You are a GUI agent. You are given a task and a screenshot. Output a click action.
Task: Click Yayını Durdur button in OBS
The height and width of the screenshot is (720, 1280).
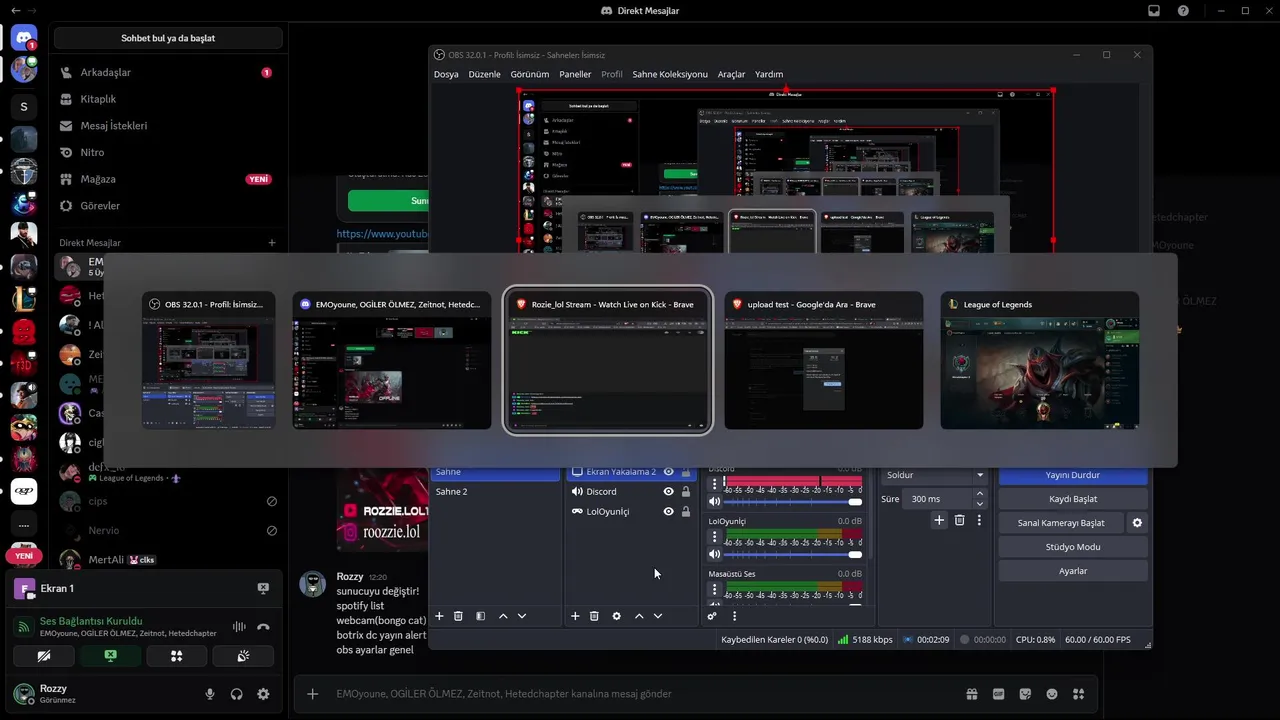pyautogui.click(x=1073, y=475)
